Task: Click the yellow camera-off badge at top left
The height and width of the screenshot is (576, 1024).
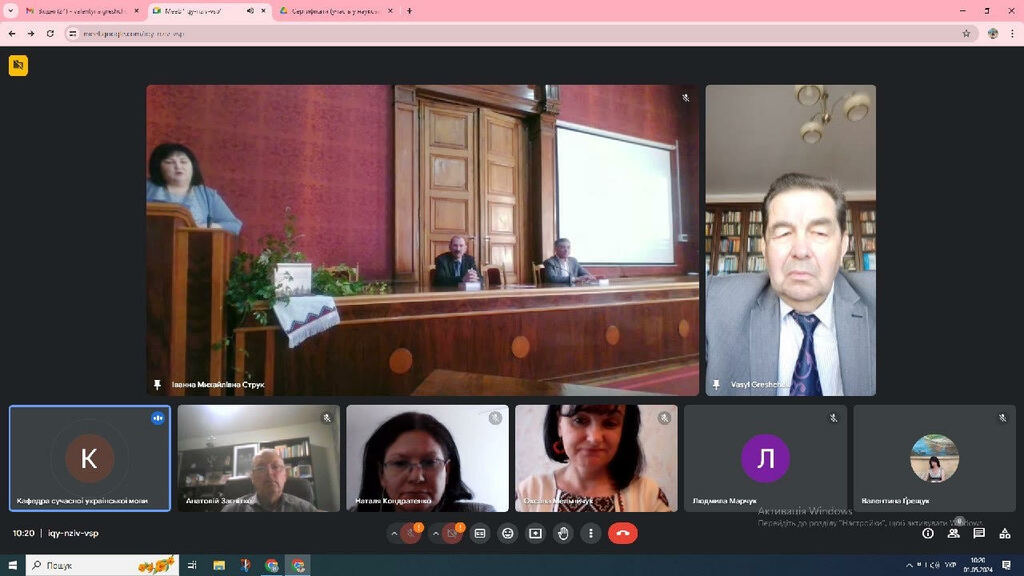Action: pos(18,66)
